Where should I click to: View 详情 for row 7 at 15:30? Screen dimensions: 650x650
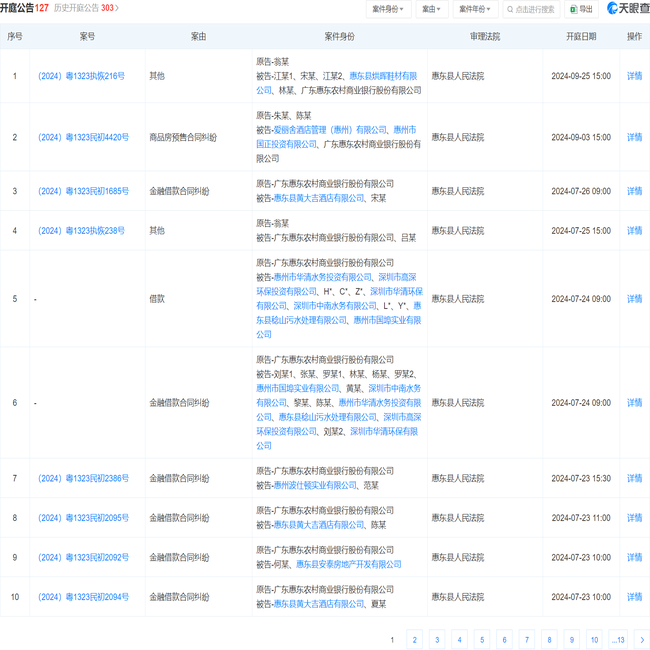(634, 478)
